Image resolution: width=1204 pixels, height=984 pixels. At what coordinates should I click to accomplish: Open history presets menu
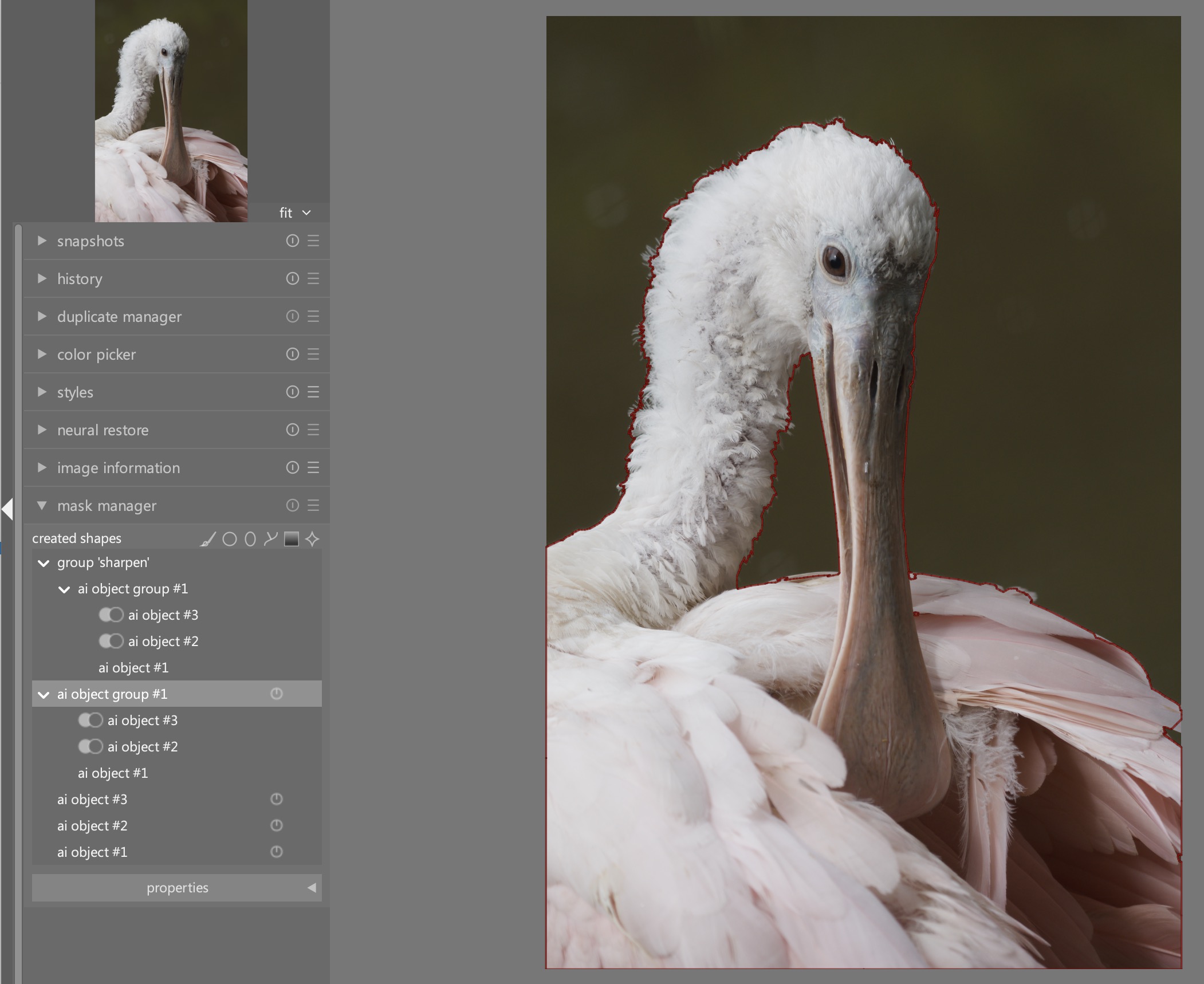(313, 278)
